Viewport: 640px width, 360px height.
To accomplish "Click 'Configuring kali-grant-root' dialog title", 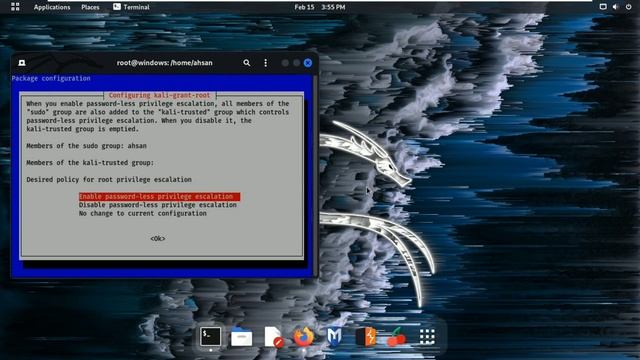I will point(159,95).
